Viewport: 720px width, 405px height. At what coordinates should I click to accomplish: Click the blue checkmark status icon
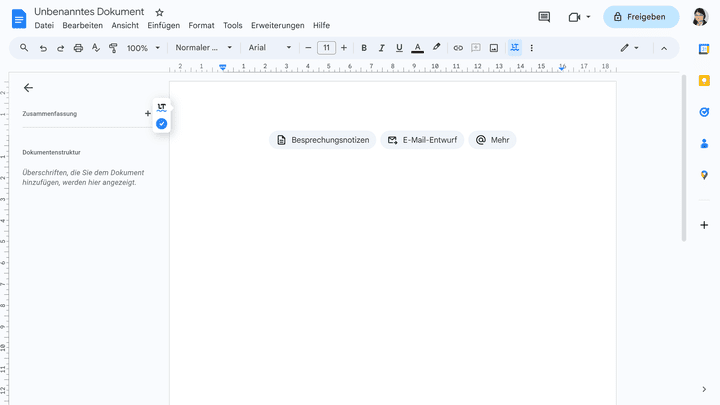tap(162, 124)
